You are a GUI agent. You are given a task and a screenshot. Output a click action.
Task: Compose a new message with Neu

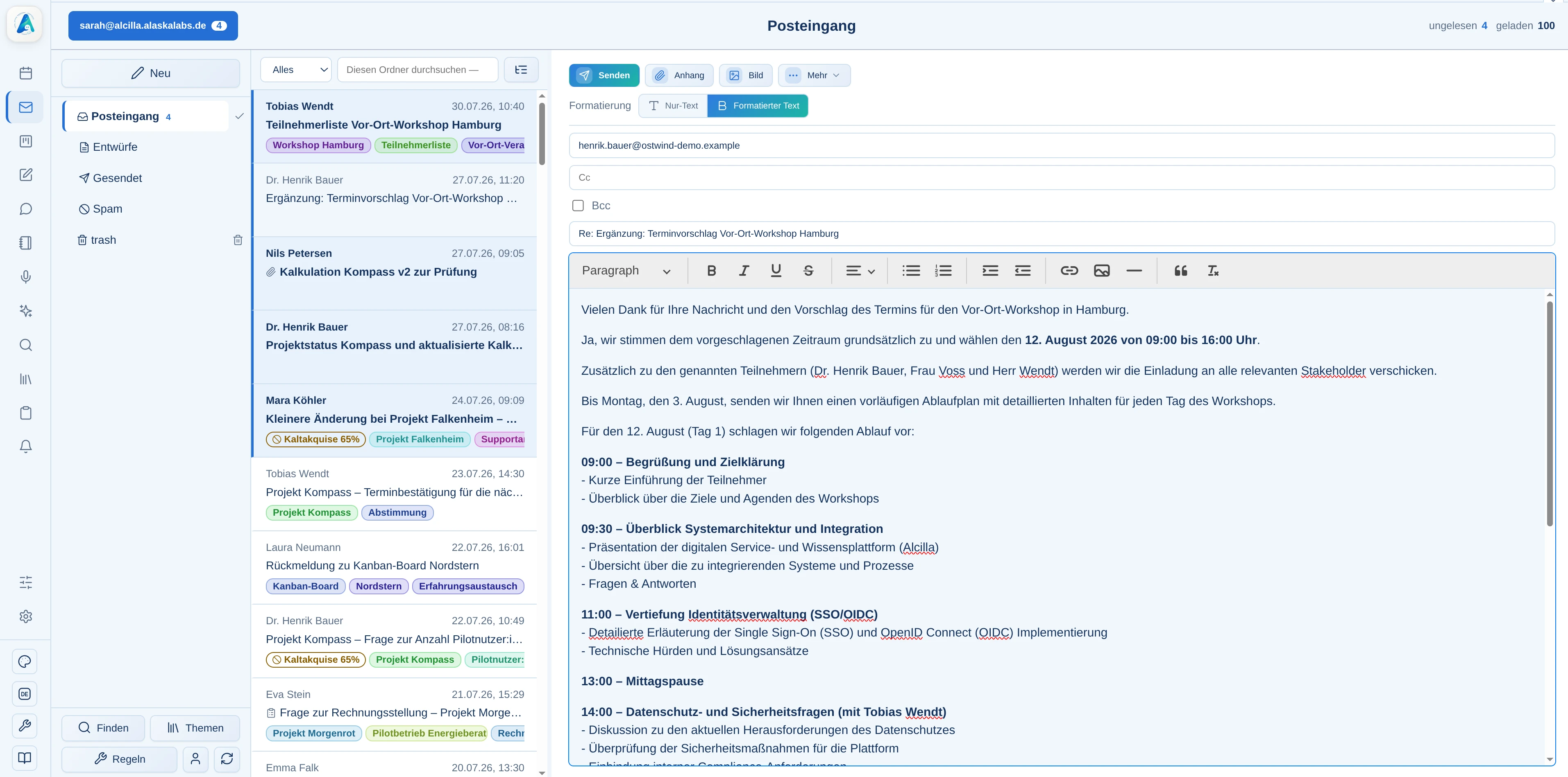[151, 73]
